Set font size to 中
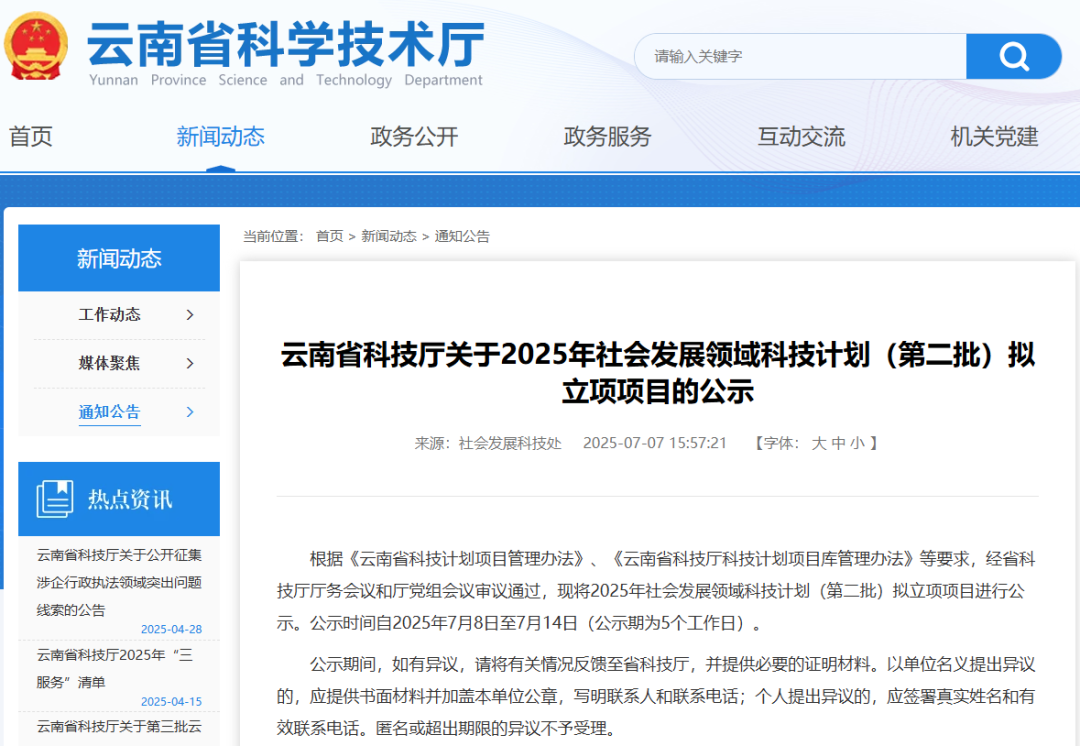Image resolution: width=1080 pixels, height=746 pixels. tap(838, 443)
